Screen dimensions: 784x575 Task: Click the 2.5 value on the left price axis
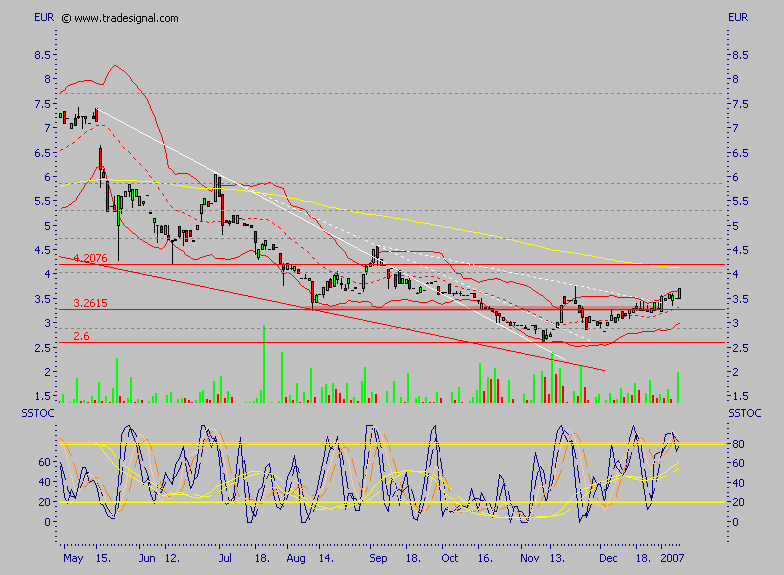[42, 348]
